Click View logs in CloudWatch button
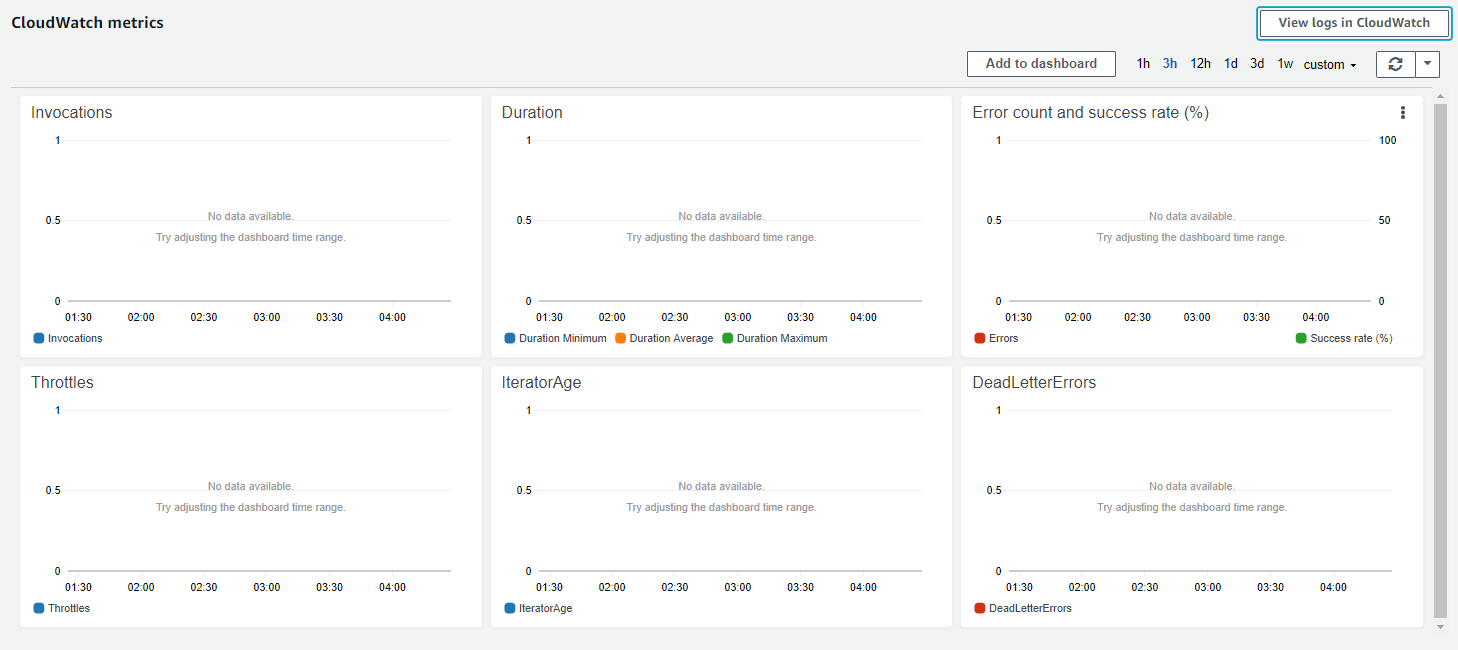Viewport: 1458px width, 650px height. (1353, 23)
